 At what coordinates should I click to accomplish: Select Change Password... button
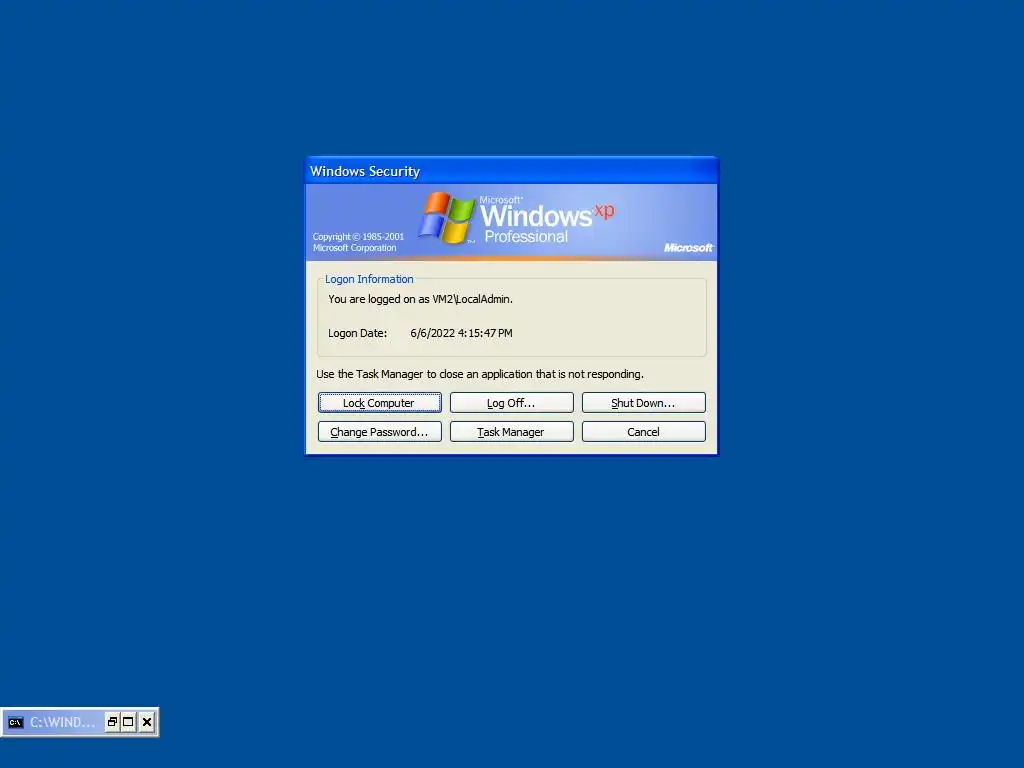point(379,432)
